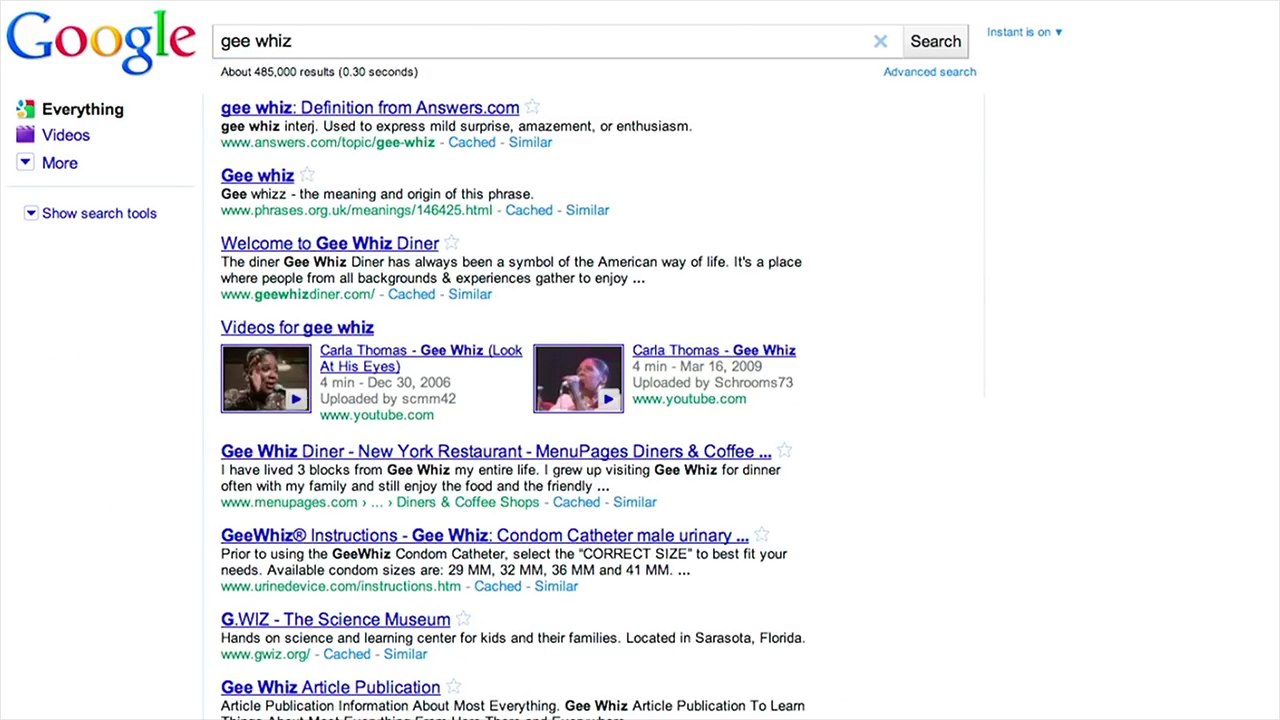Open Similar link for the gwiz.org result
Viewport: 1280px width, 720px height.
coord(405,654)
